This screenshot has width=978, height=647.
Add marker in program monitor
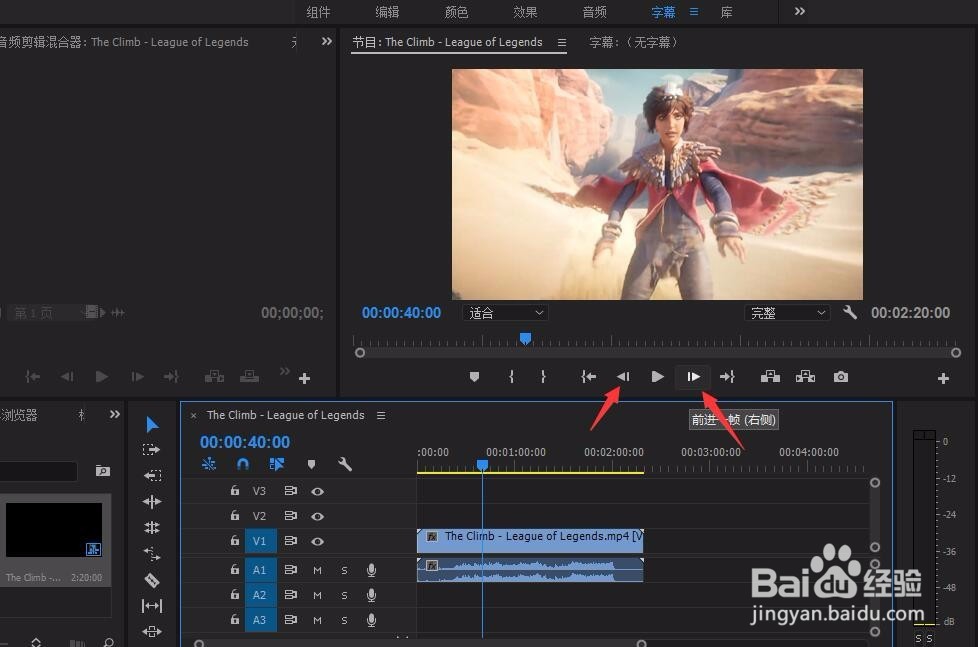[x=474, y=377]
